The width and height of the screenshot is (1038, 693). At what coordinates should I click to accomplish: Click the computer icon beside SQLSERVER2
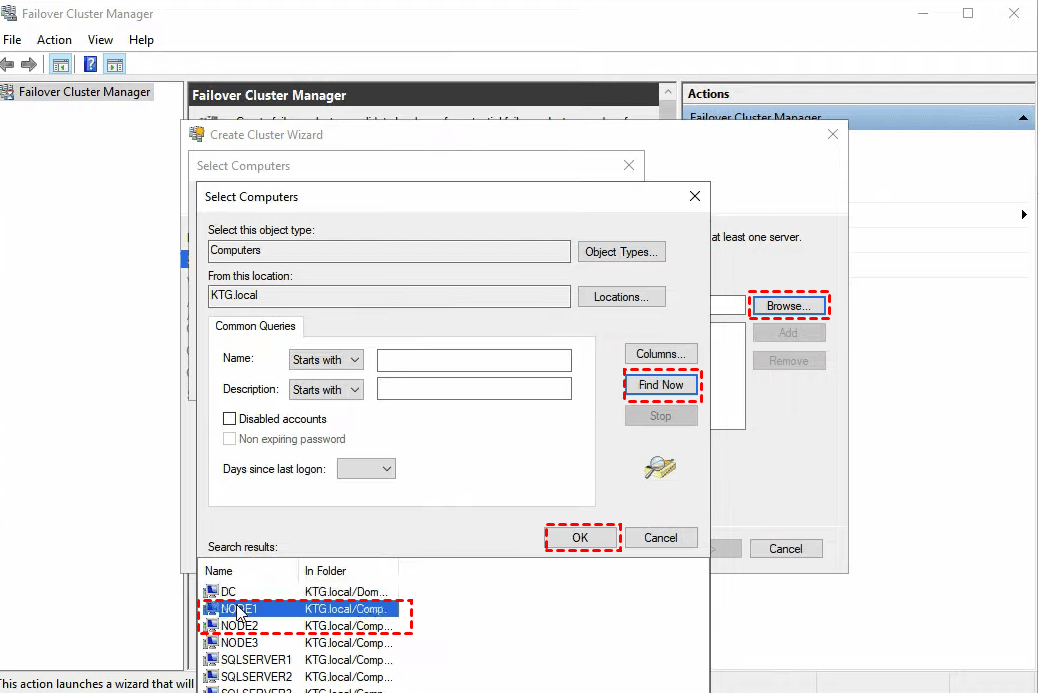point(211,676)
